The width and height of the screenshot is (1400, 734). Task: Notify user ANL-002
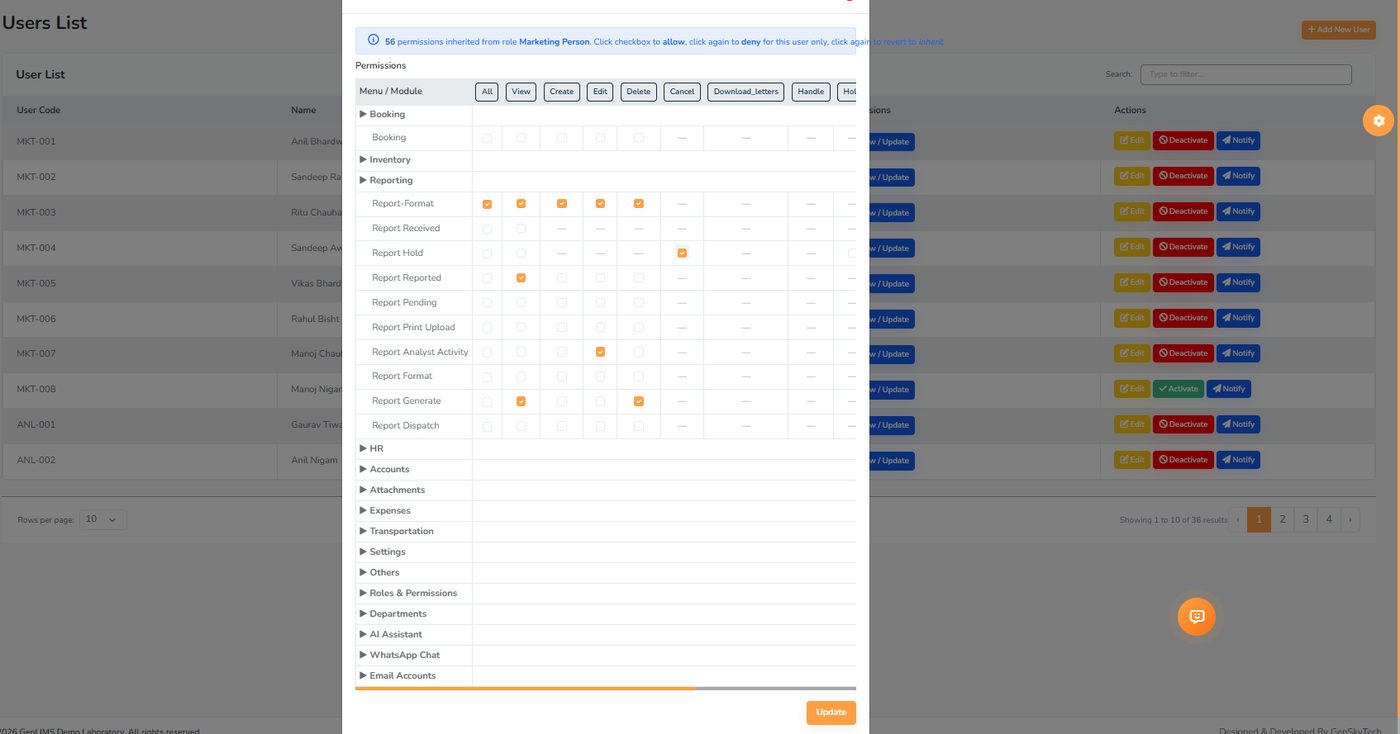click(x=1238, y=460)
